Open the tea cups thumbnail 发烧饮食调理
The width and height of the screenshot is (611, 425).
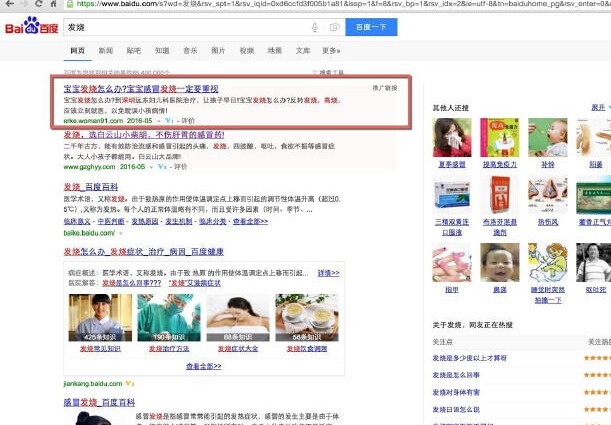[306, 318]
